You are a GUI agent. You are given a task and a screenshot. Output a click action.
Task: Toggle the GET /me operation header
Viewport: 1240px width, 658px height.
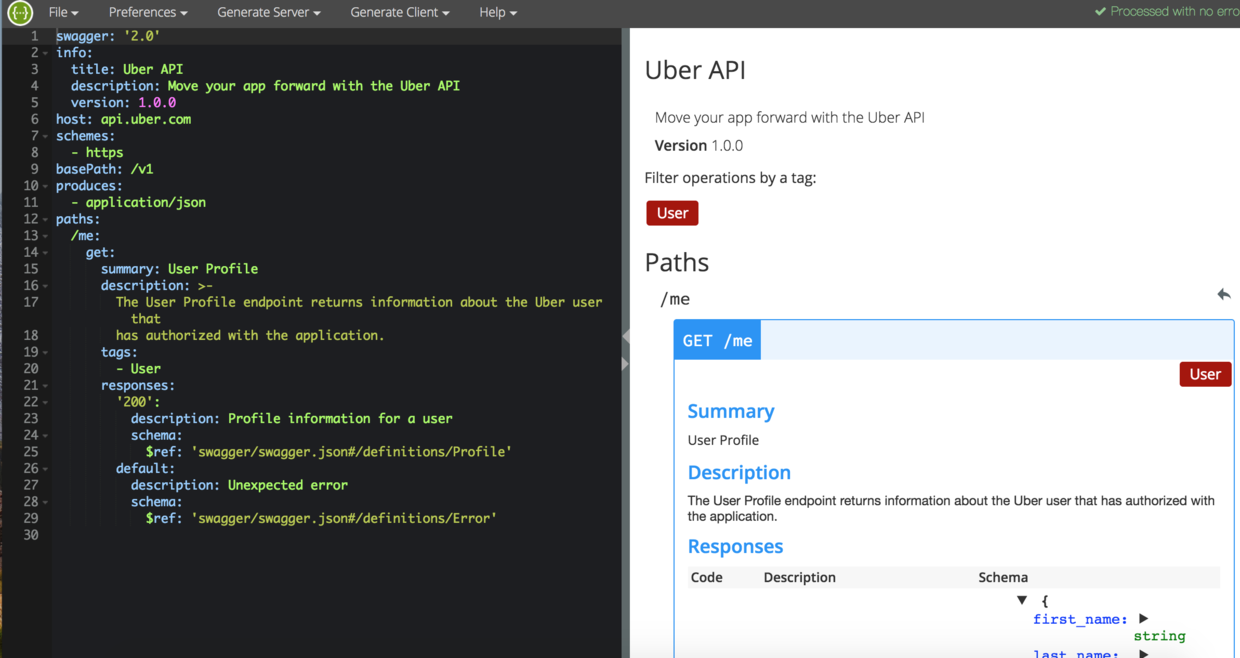coord(717,340)
